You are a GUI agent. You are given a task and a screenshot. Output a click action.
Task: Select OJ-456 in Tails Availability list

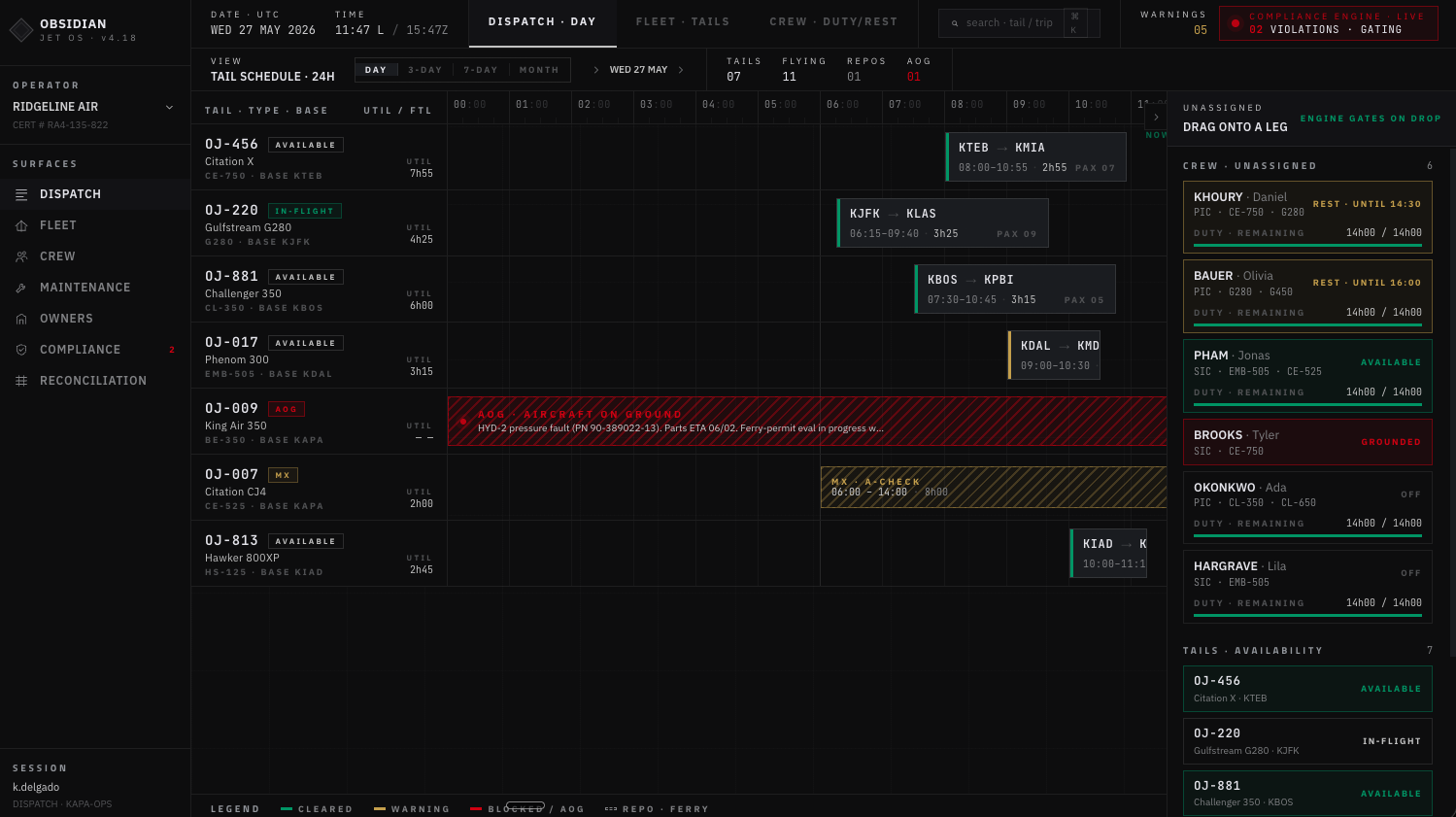pos(1307,689)
